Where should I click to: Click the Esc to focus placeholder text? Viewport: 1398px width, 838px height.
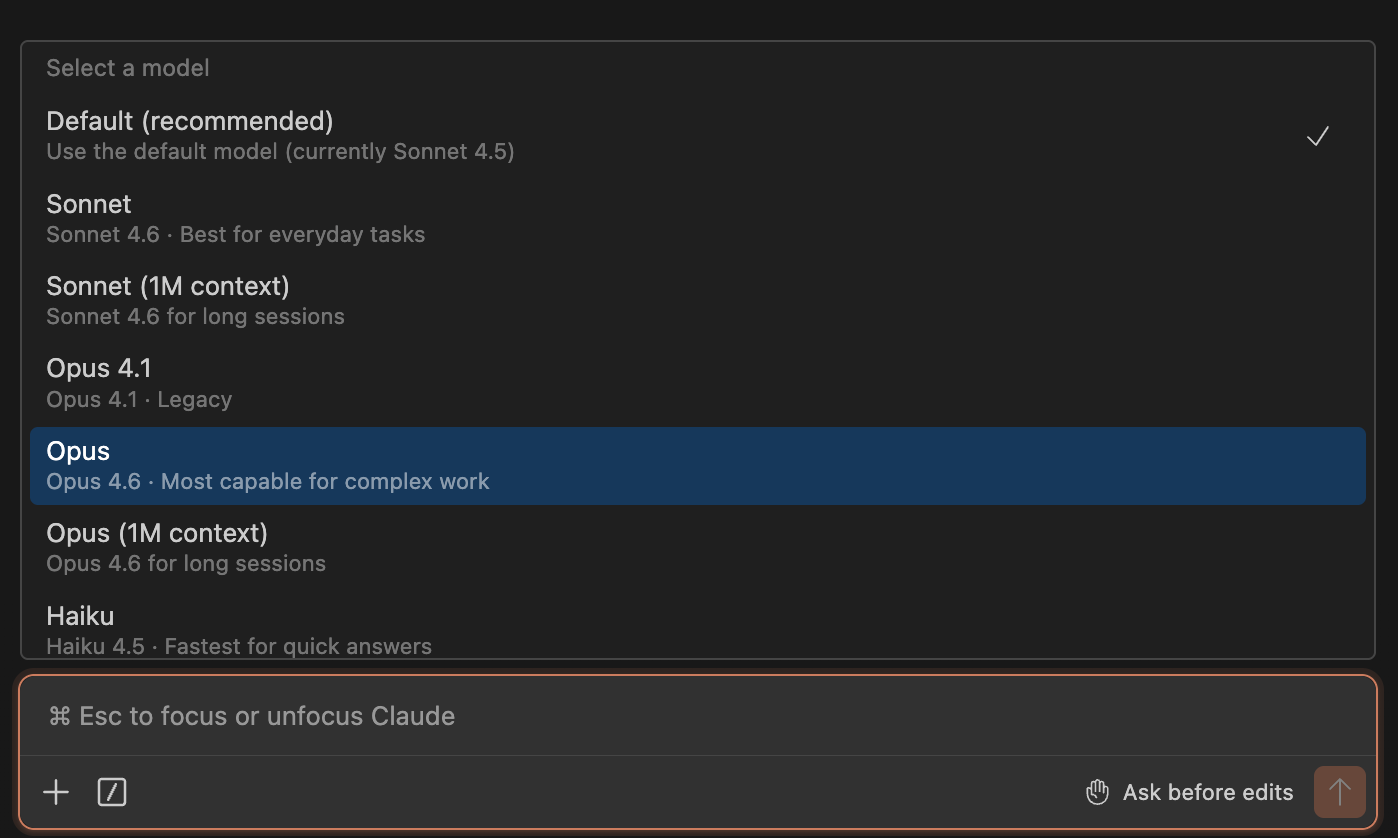coord(250,716)
